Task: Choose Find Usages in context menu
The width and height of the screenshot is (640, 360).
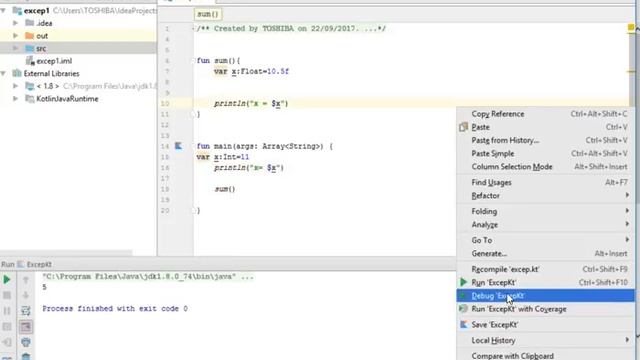Action: (x=545, y=182)
